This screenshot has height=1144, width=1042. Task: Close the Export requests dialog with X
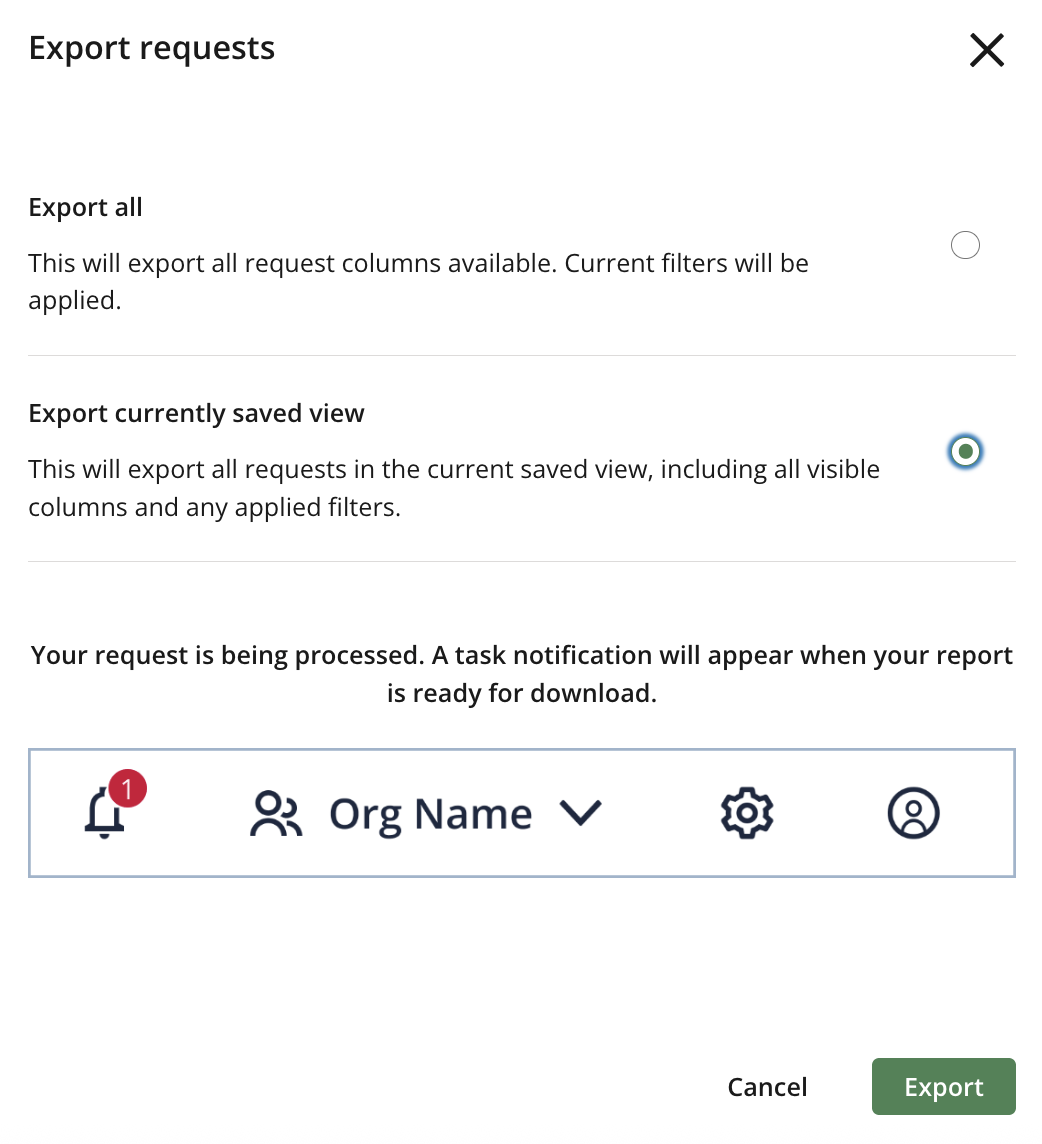(986, 49)
